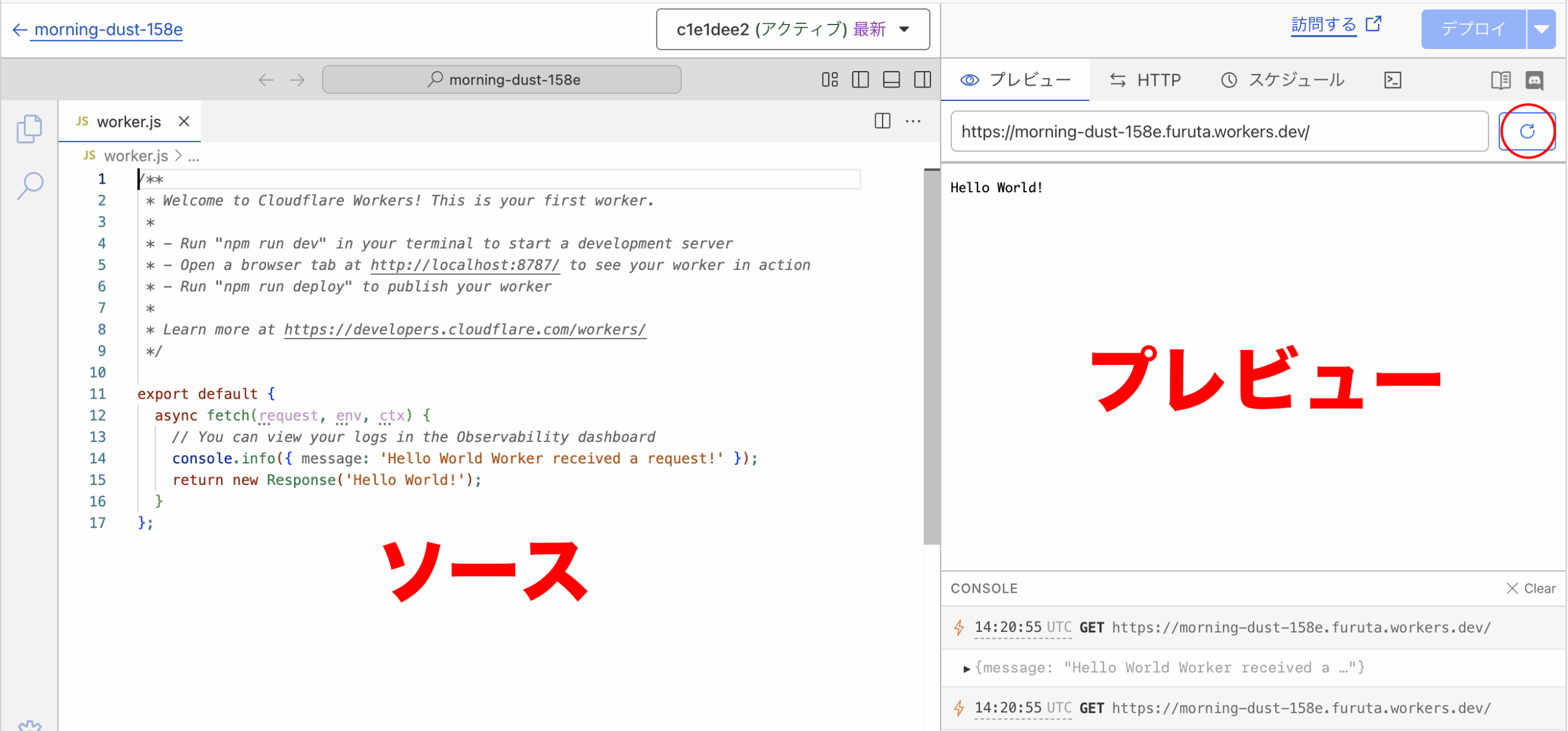Switch to the HTTP tab
The image size is (1568, 731).
1145,80
